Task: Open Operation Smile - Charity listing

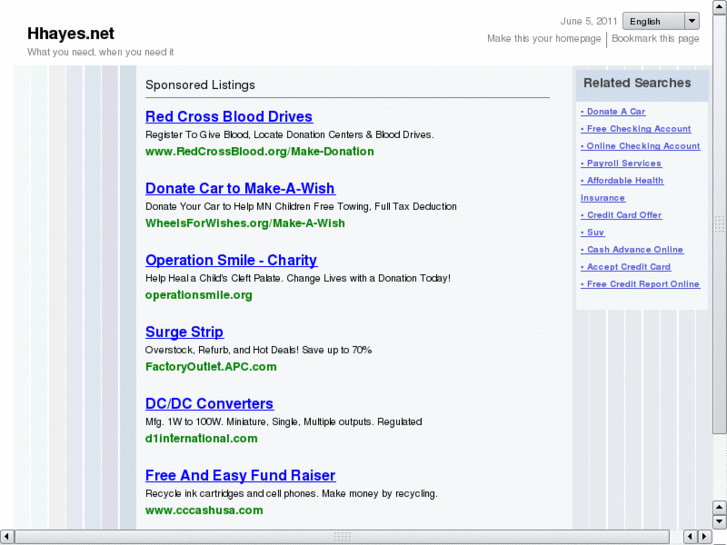Action: [x=231, y=260]
